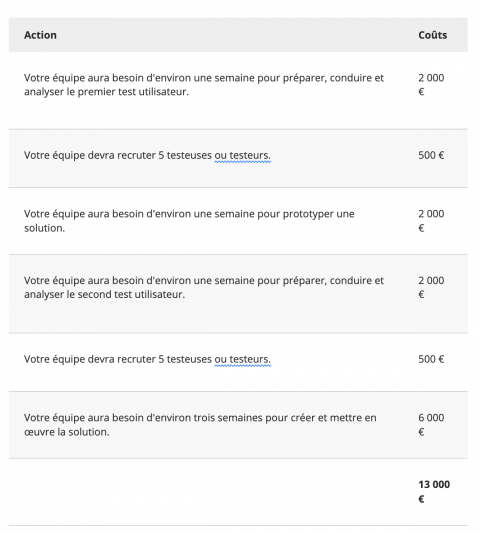Click the second test row's 2 000 € cost
The height and width of the screenshot is (534, 480).
[x=431, y=287]
